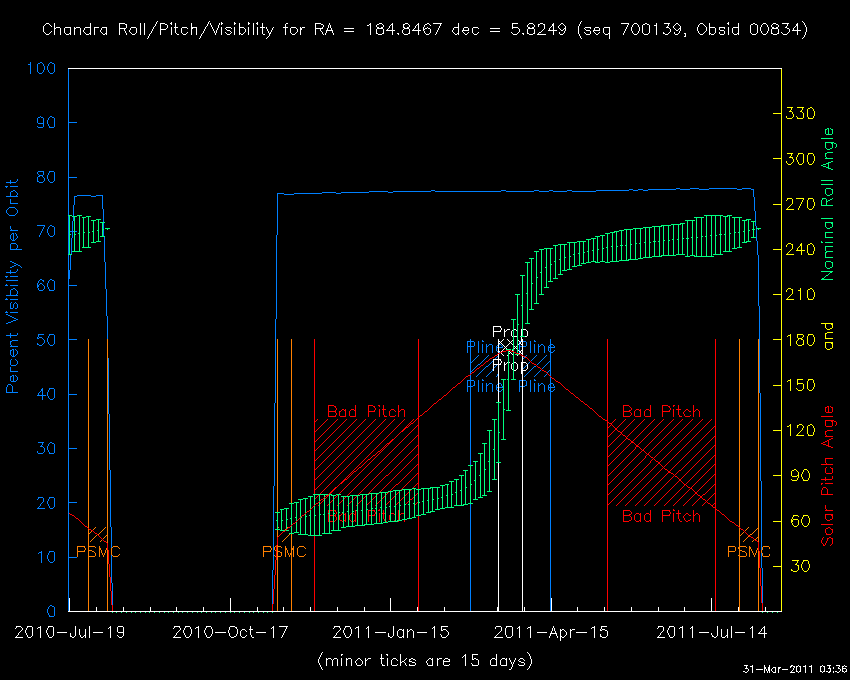850x680 pixels.
Task: Click the rightmost PSMC label
Action: [x=749, y=552]
